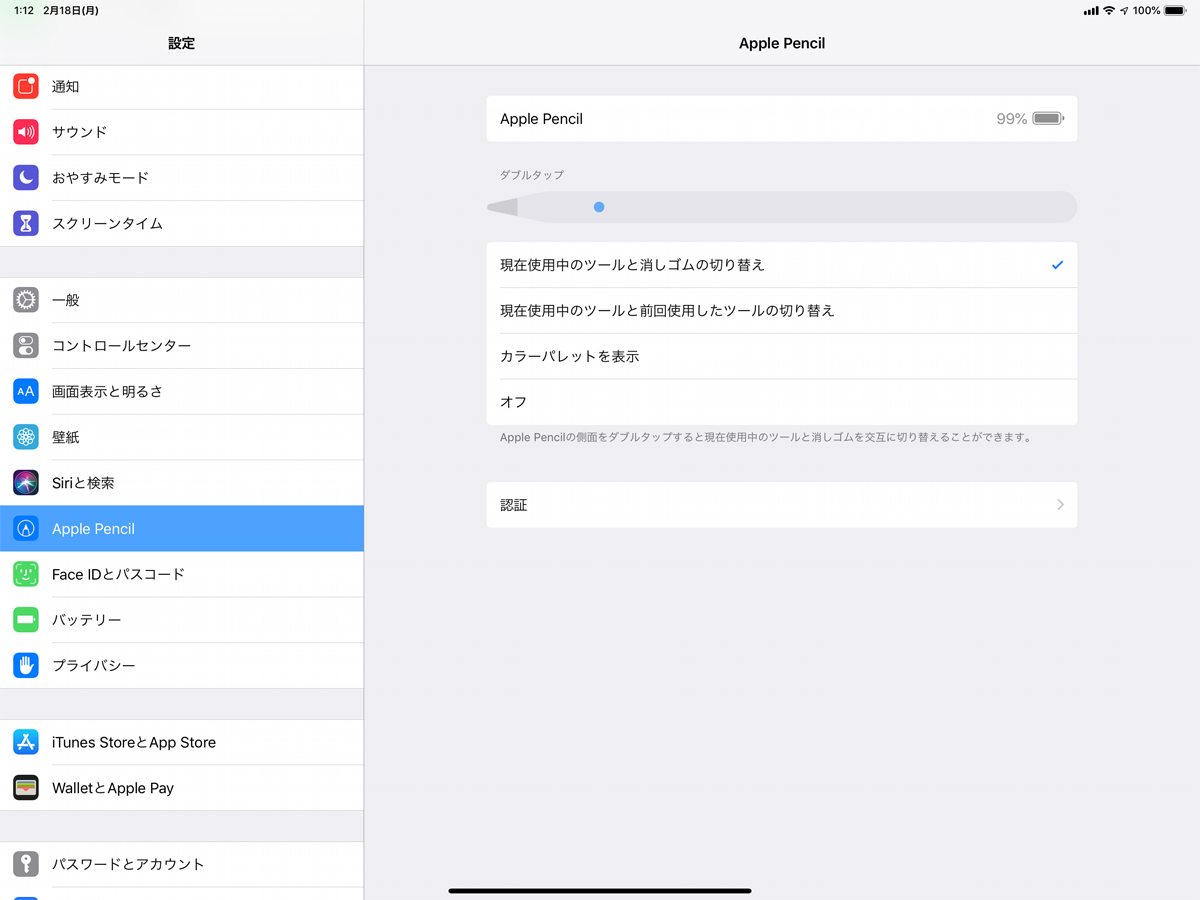The height and width of the screenshot is (900, 1200).
Task: Tap the Wallpaper (壁紙) flower icon
Action: coord(26,437)
